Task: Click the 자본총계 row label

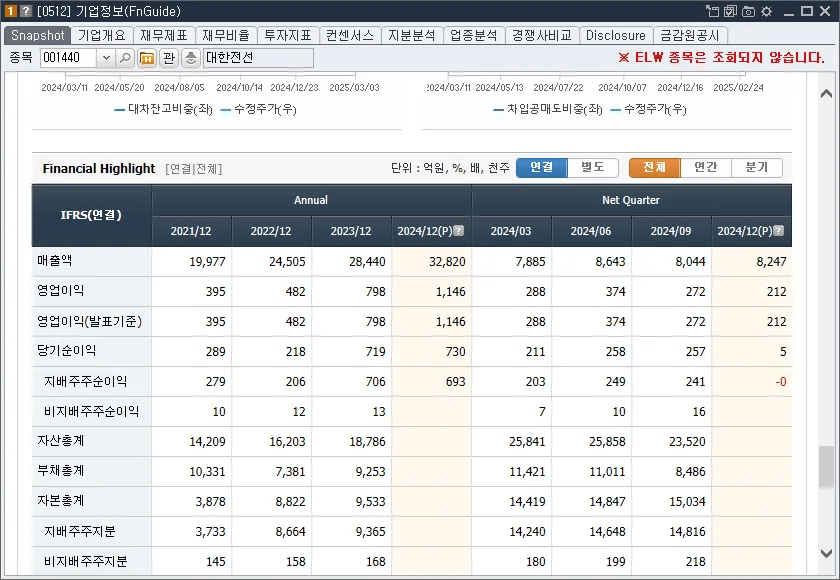Action: (x=61, y=501)
